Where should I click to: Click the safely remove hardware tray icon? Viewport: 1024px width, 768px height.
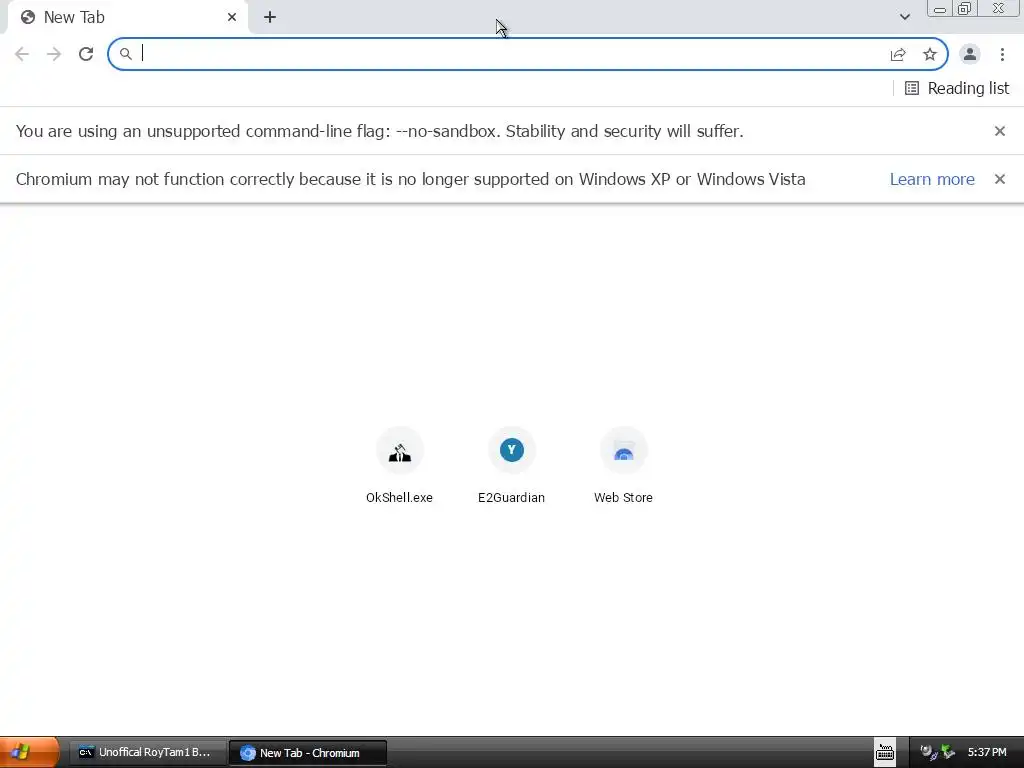tap(948, 752)
